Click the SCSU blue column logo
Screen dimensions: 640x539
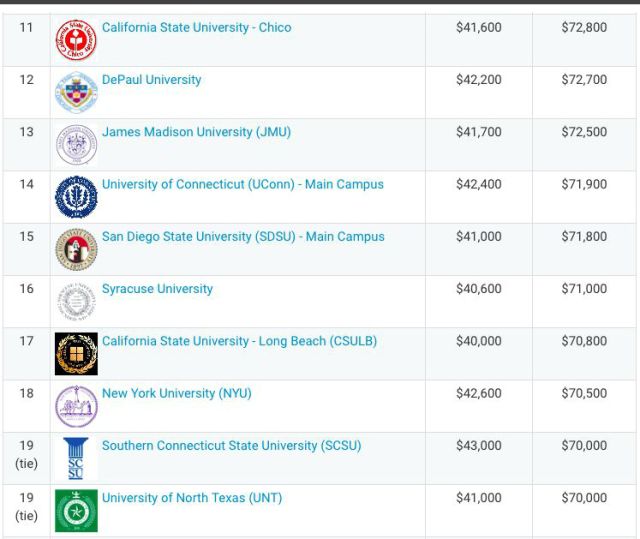click(x=76, y=458)
